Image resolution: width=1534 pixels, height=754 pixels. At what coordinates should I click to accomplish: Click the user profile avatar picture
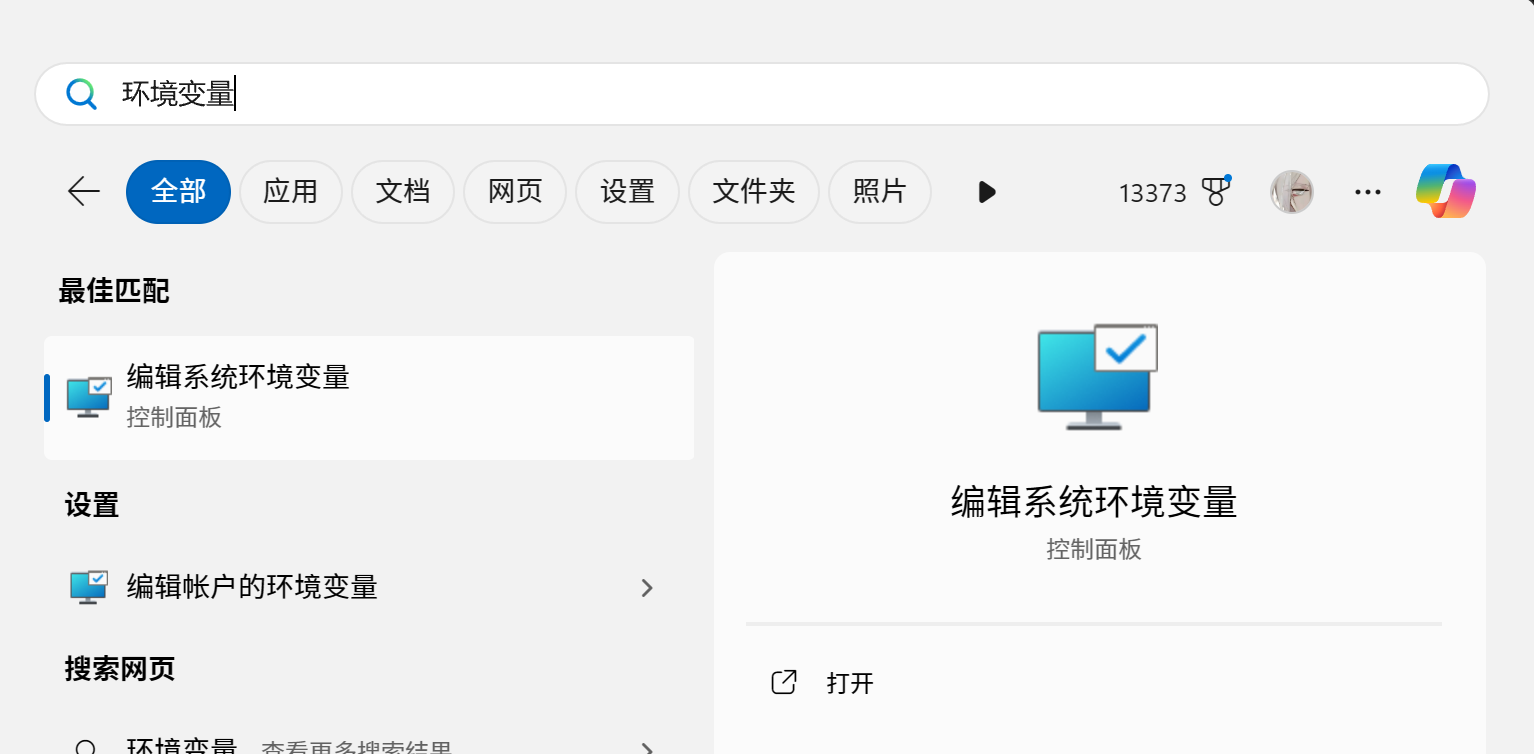(1291, 192)
